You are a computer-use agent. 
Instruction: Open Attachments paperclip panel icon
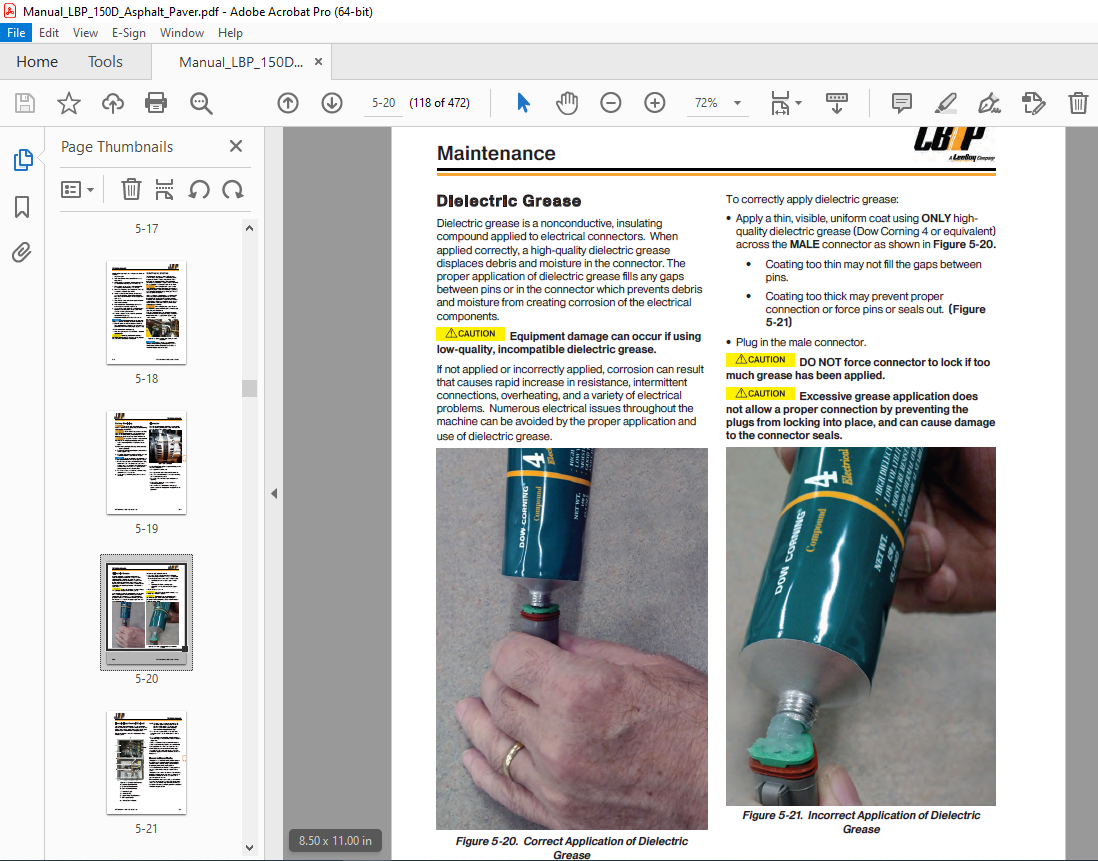[x=22, y=252]
